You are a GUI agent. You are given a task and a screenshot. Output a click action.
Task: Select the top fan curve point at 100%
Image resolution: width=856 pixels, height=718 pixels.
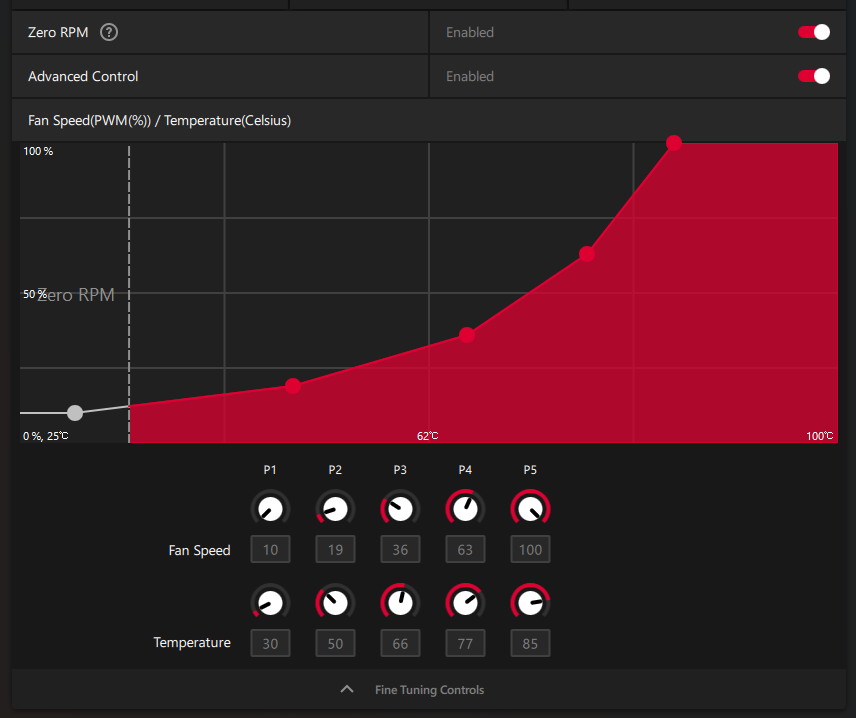pyautogui.click(x=674, y=143)
